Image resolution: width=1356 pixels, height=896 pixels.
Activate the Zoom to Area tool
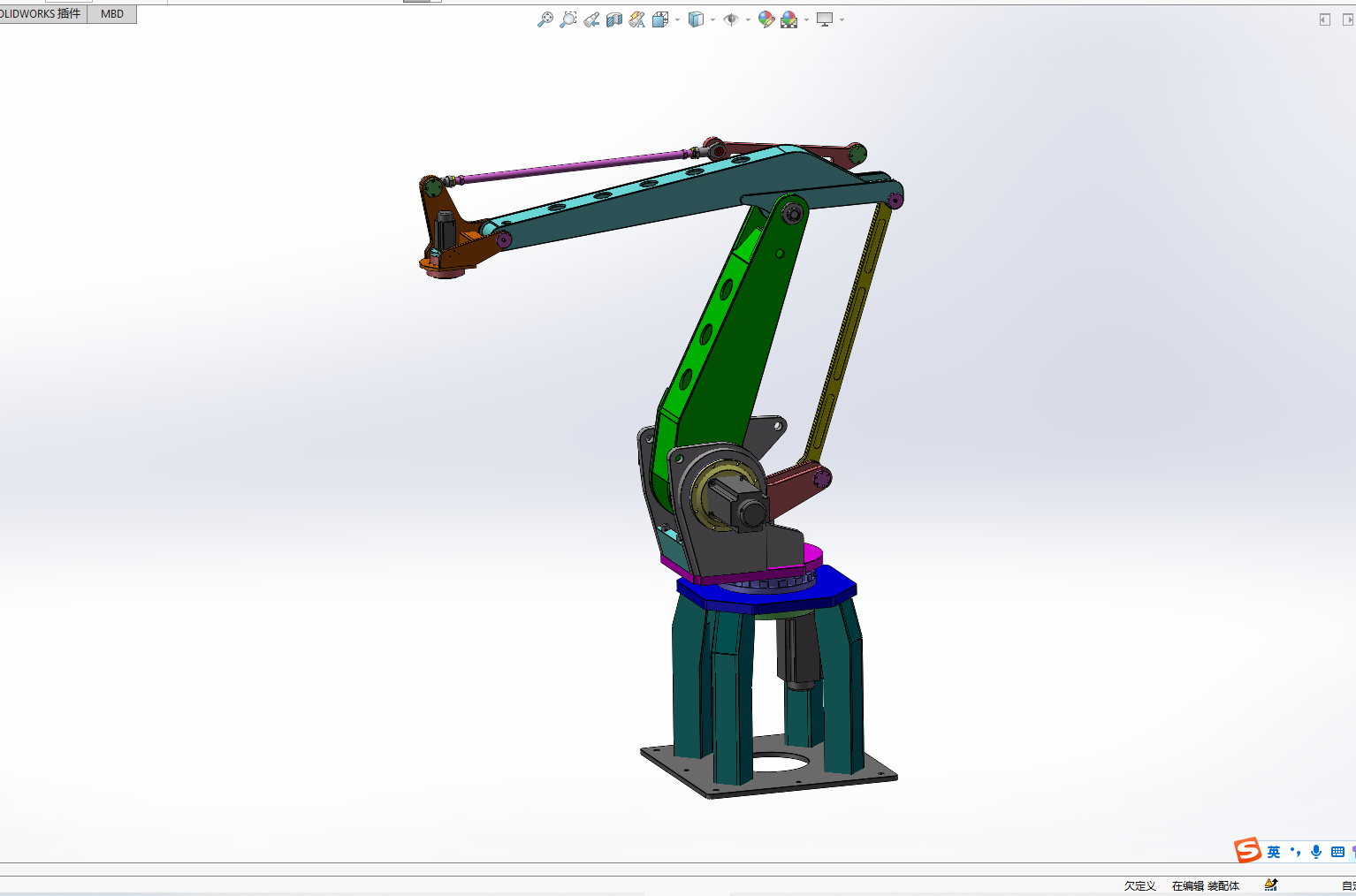568,19
